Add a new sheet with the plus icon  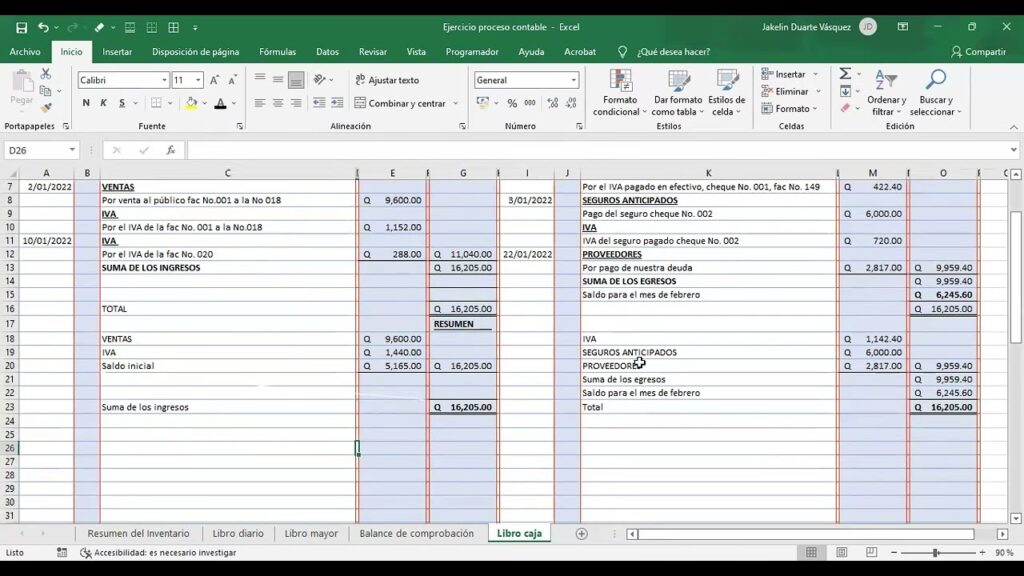coord(581,534)
